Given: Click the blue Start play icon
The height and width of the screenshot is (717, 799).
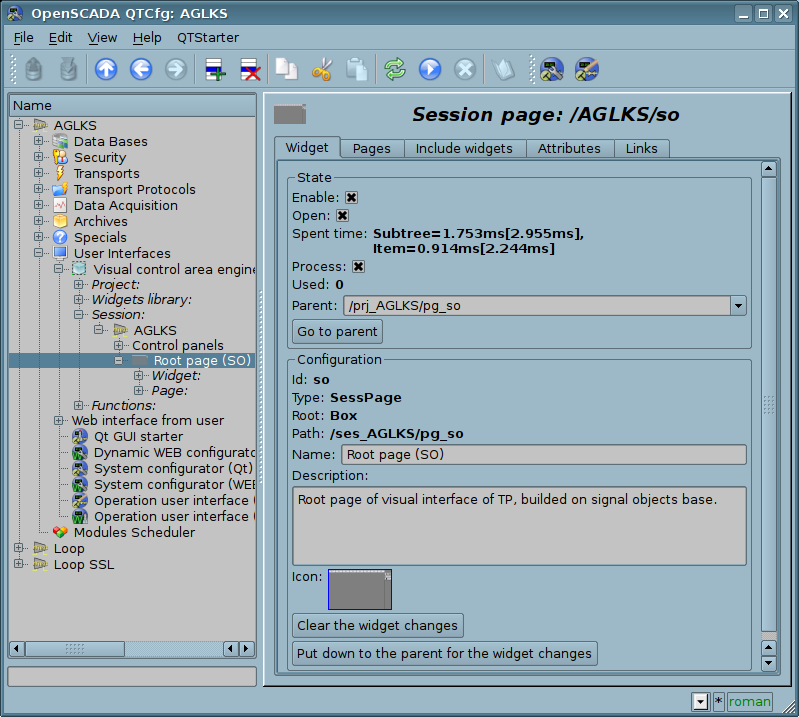Looking at the screenshot, I should (x=430, y=69).
